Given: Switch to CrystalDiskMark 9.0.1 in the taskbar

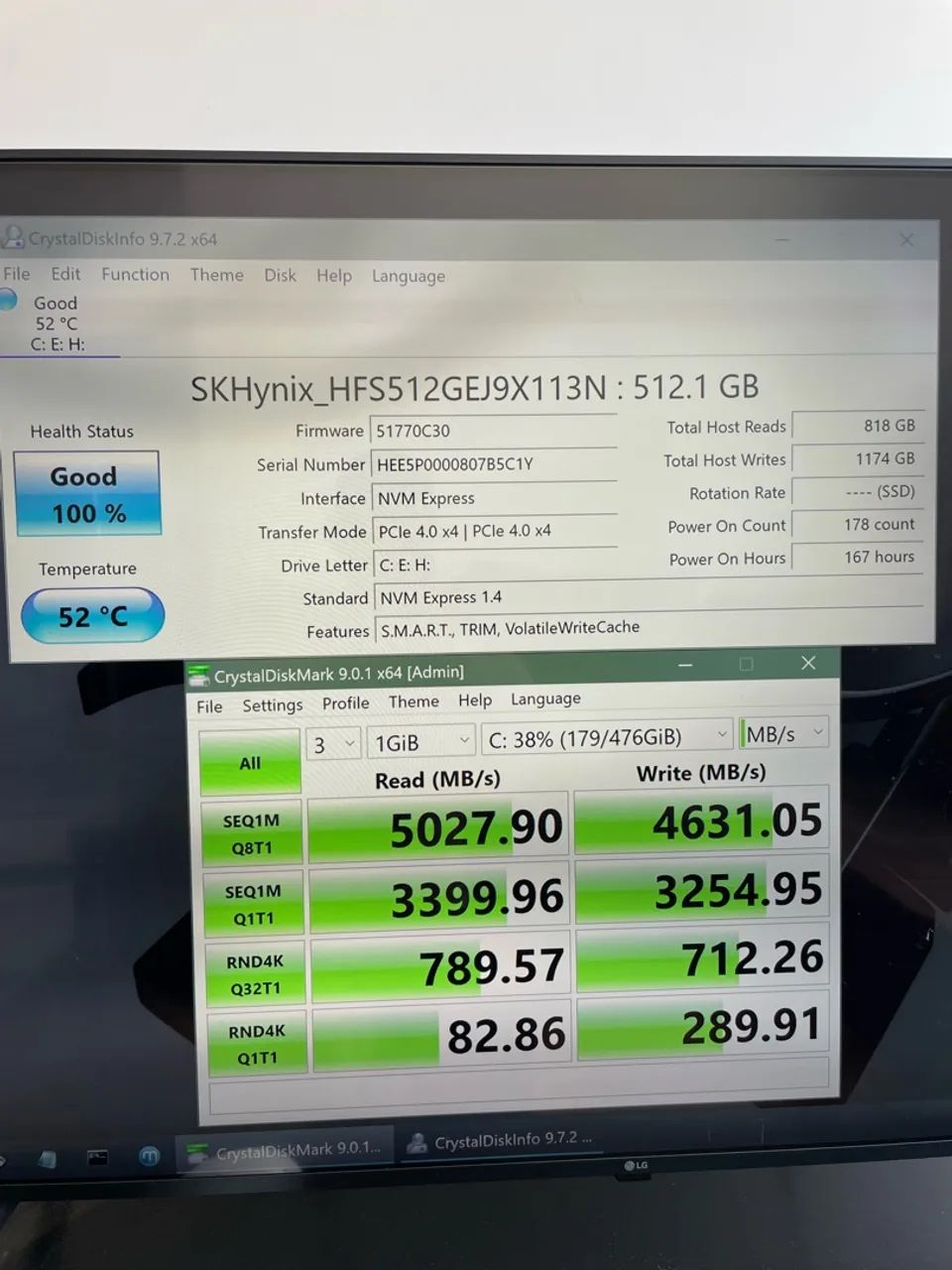Looking at the screenshot, I should coord(287,1150).
